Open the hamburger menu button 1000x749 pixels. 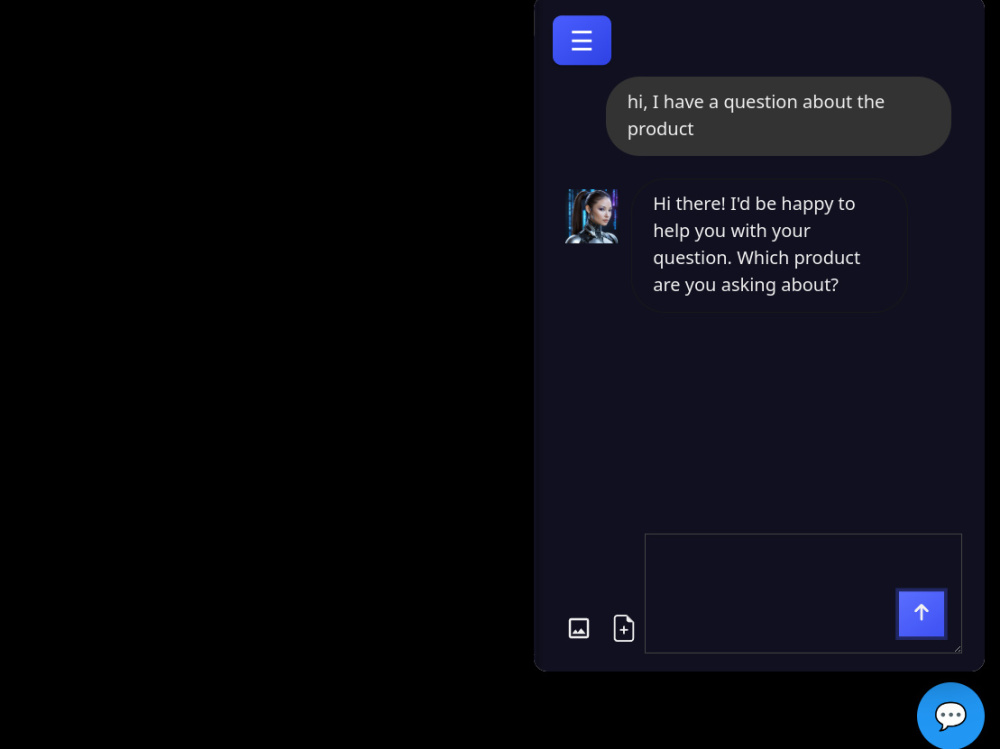click(582, 40)
